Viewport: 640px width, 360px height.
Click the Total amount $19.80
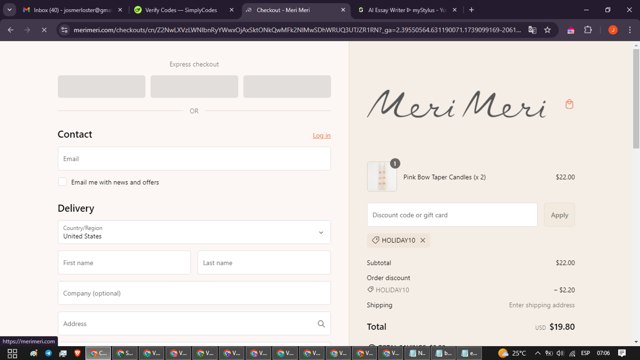pos(562,327)
